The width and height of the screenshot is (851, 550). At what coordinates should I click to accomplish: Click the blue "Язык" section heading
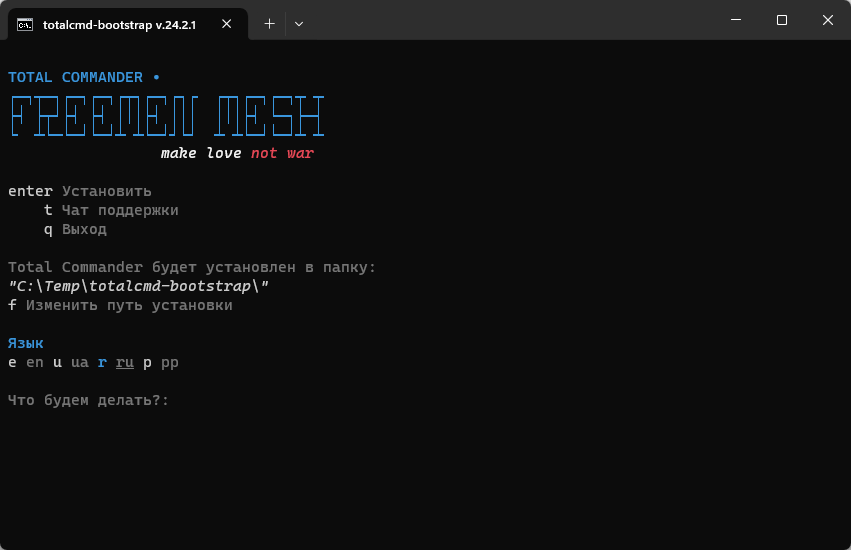coord(26,343)
